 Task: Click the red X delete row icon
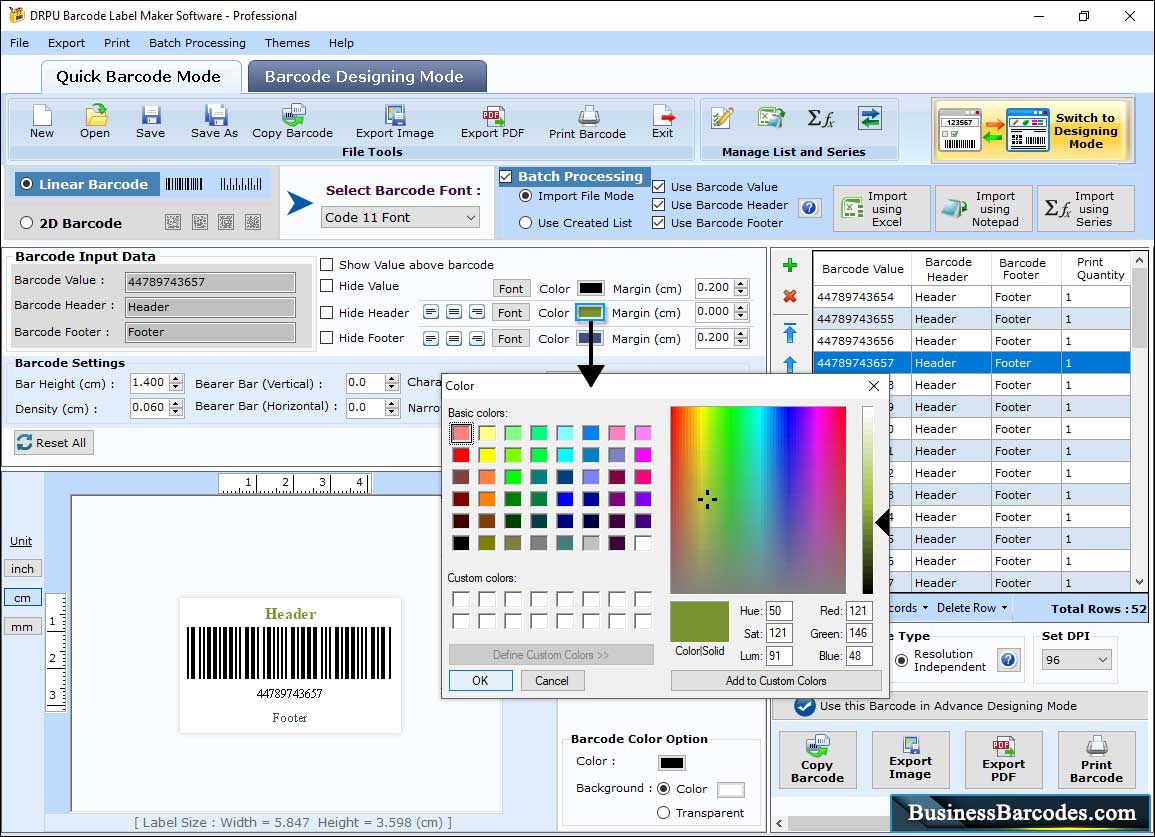pyautogui.click(x=790, y=296)
